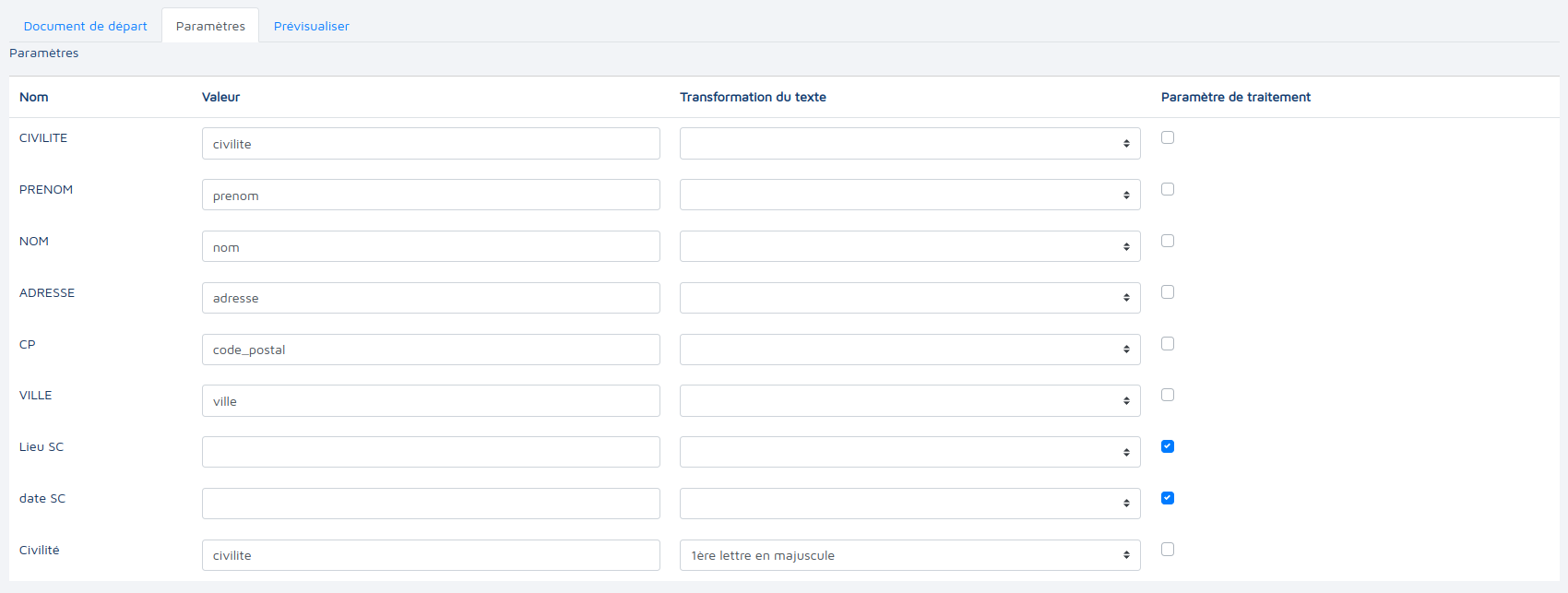Uncheck the Lieu SC processing parameter

point(1168,446)
